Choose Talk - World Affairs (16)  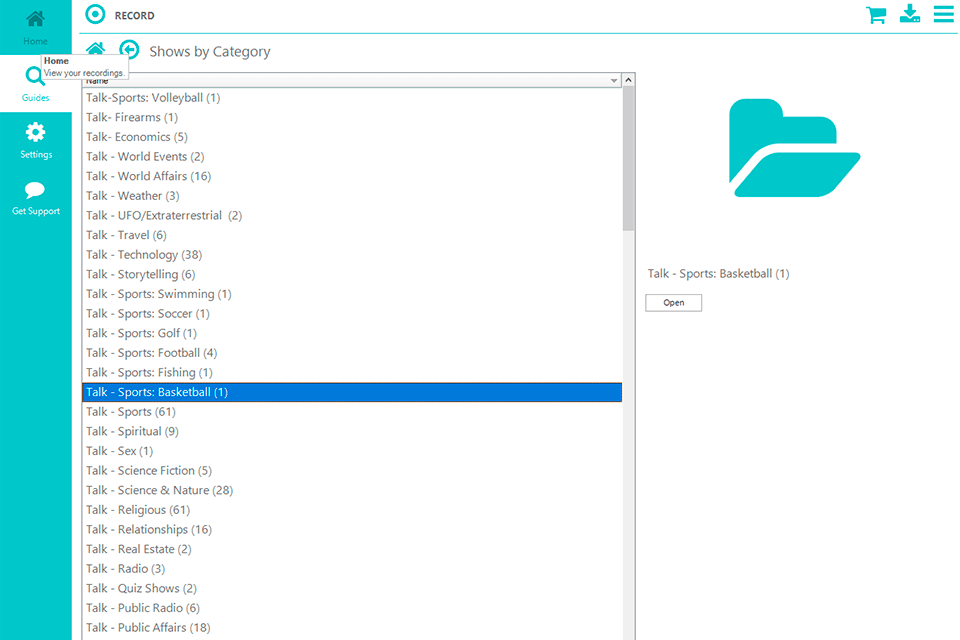(148, 176)
